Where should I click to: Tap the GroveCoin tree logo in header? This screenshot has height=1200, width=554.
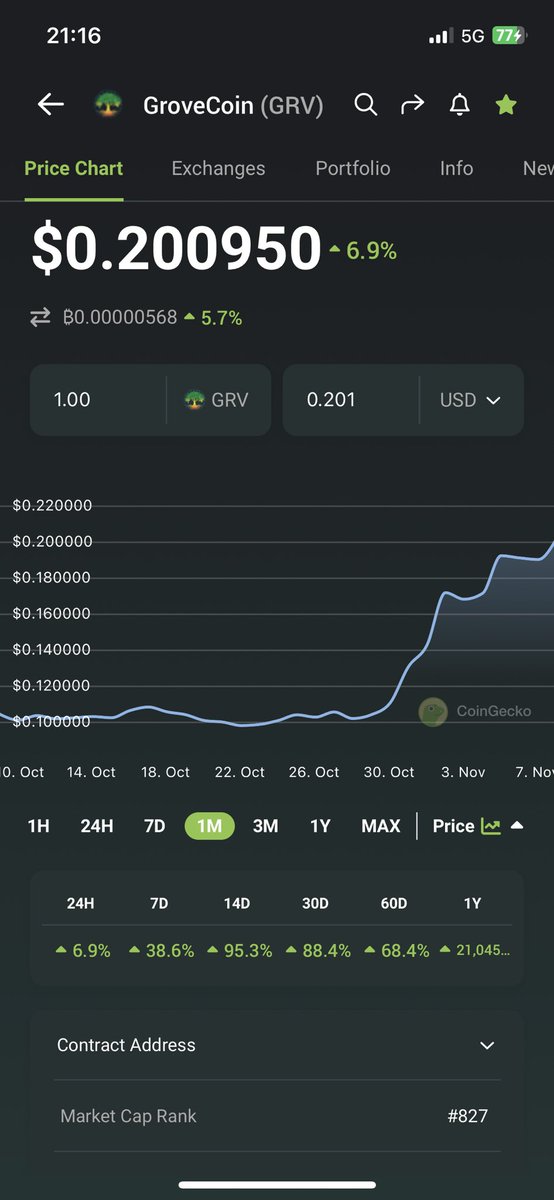[x=108, y=105]
